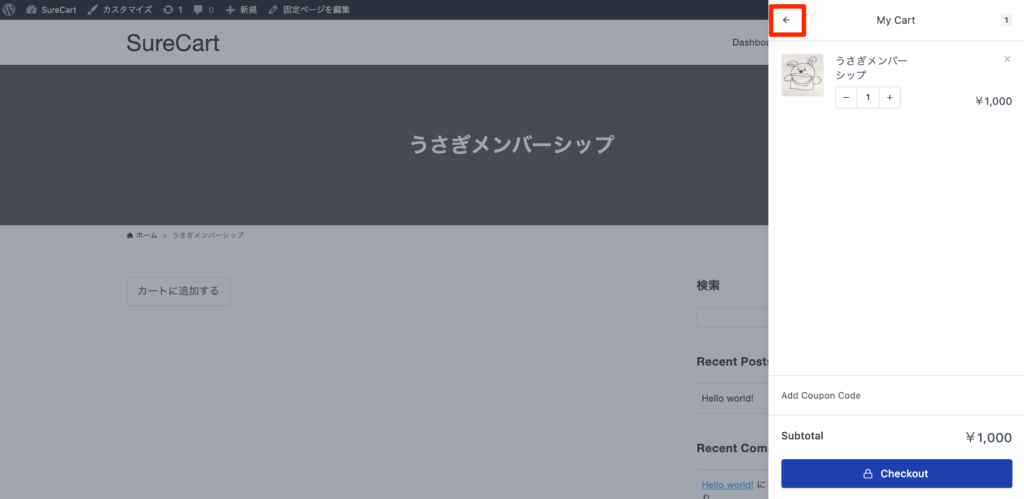Open the 新規 menu in the admin bar

tap(241, 10)
